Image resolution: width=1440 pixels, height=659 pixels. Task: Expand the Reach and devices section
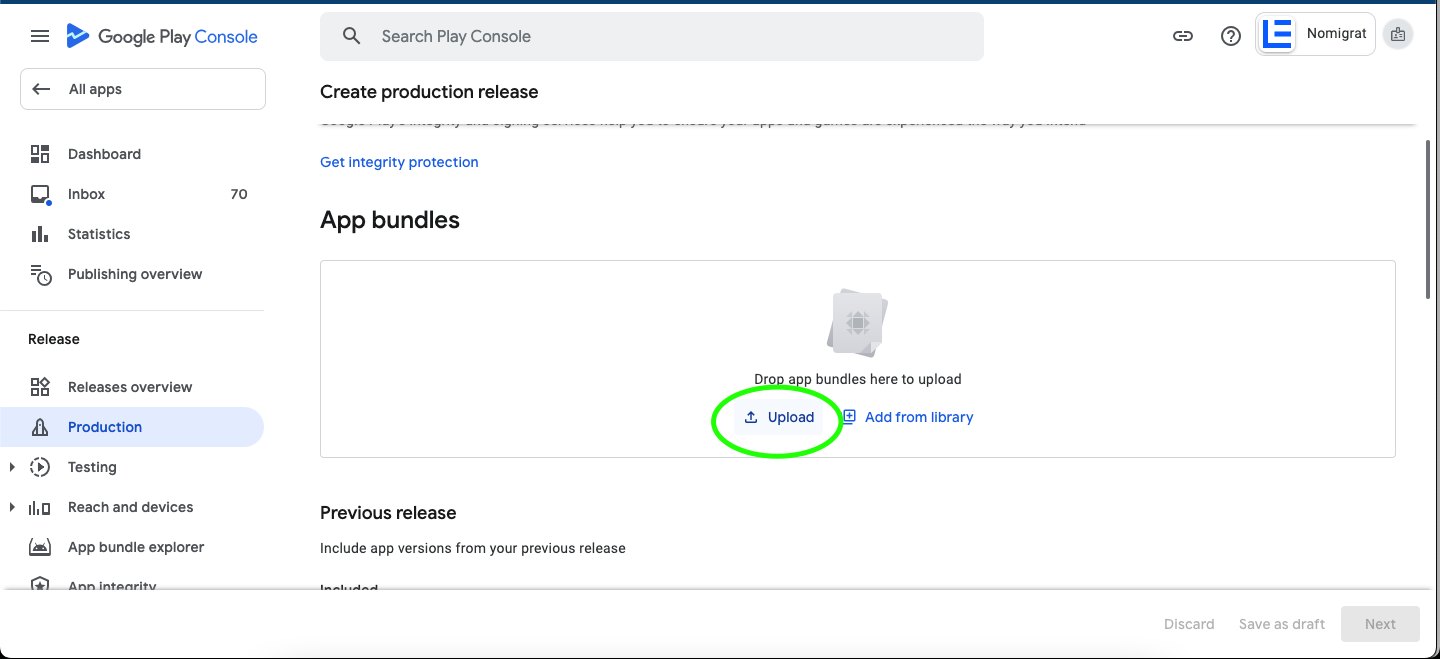click(12, 506)
